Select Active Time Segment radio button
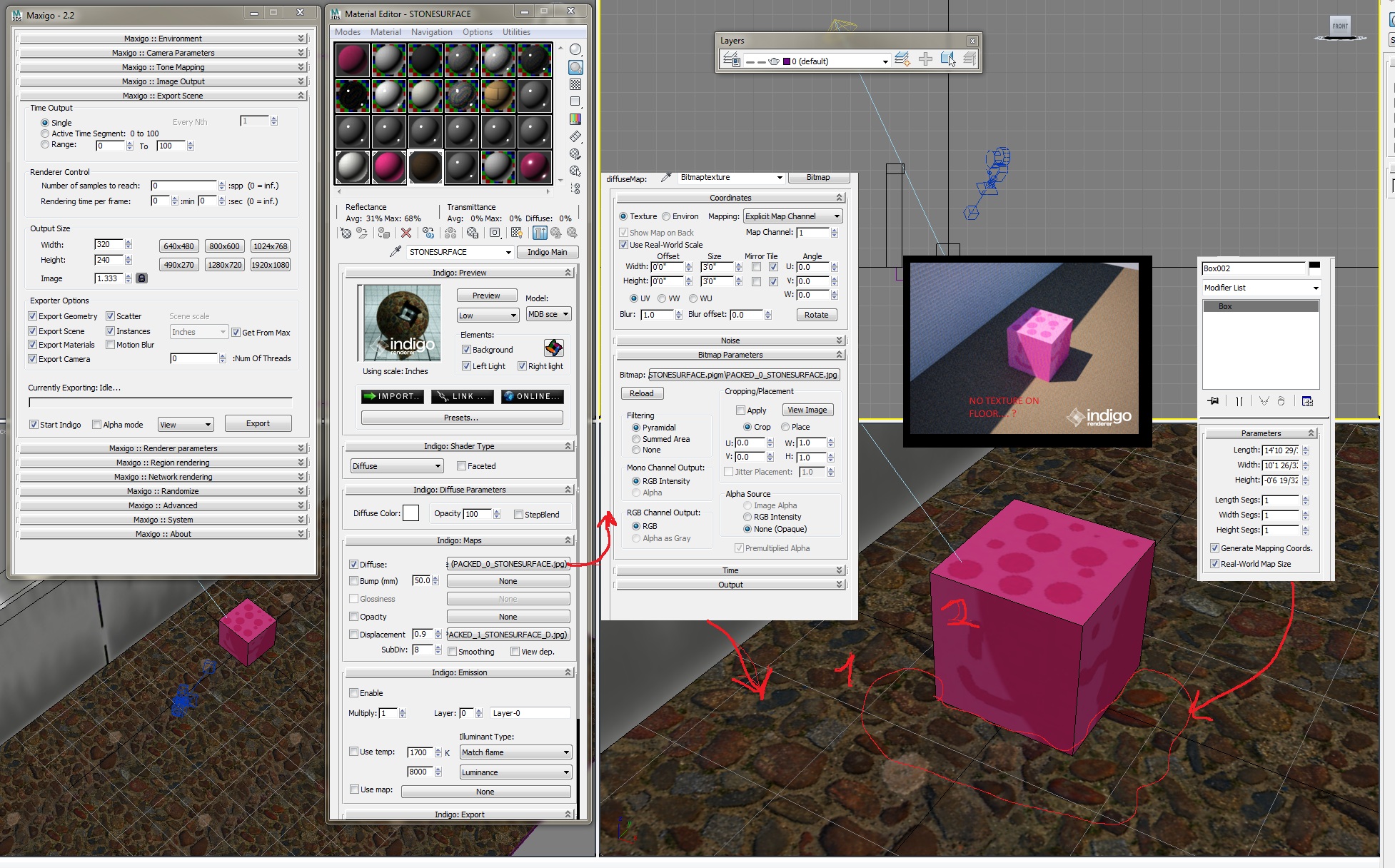 click(x=45, y=133)
